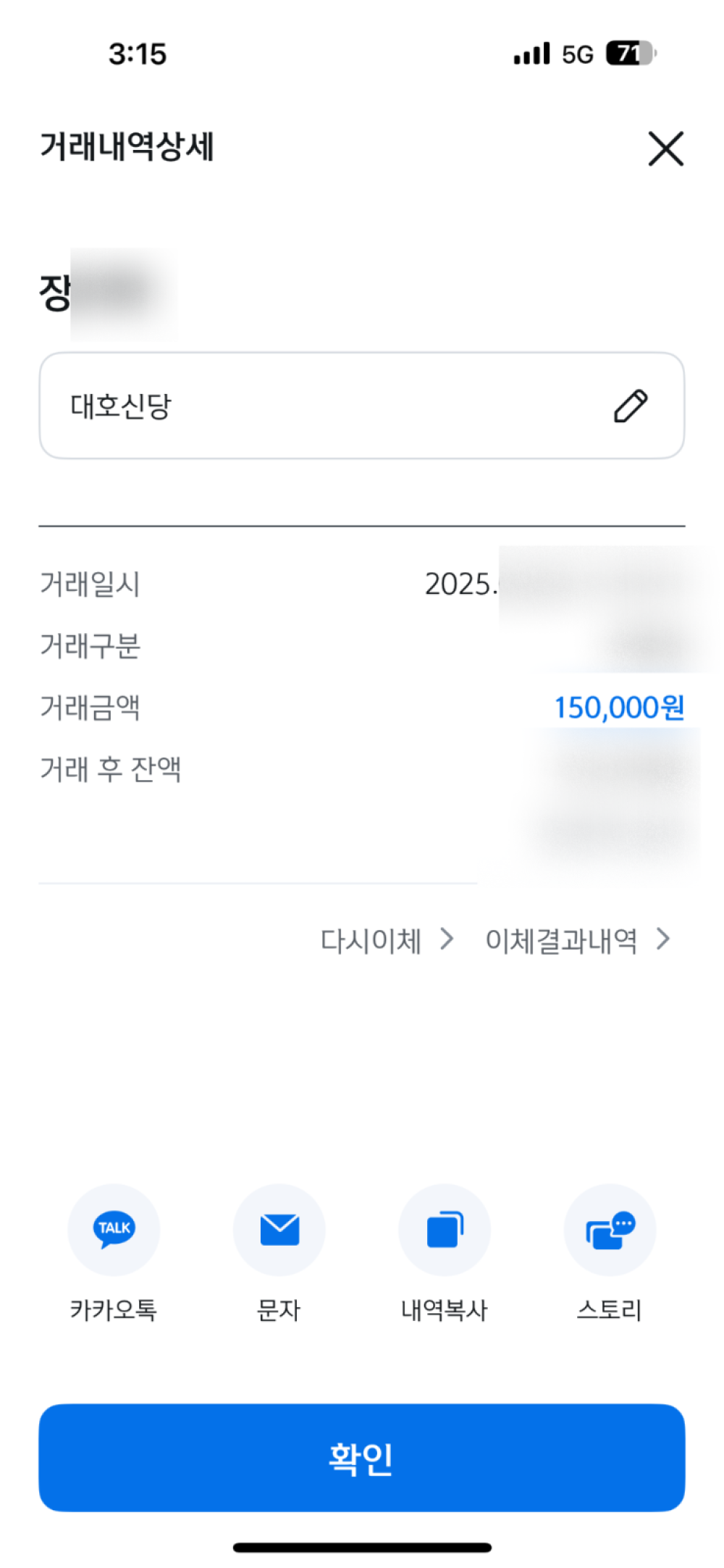Open 이체결과내역 transfer result history
The image size is (724, 1568).
coord(561,941)
